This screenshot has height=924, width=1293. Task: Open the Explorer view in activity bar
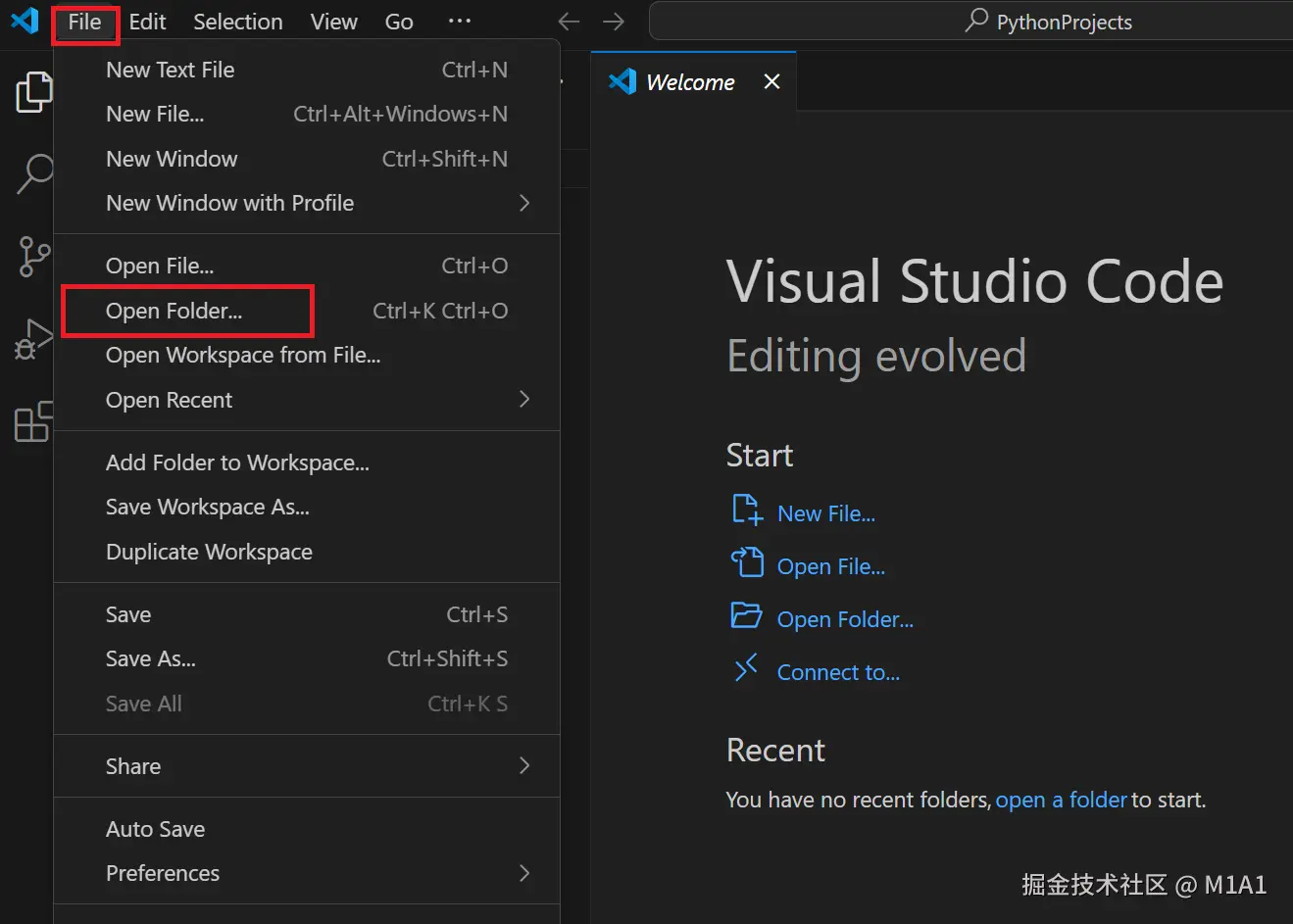coord(33,93)
